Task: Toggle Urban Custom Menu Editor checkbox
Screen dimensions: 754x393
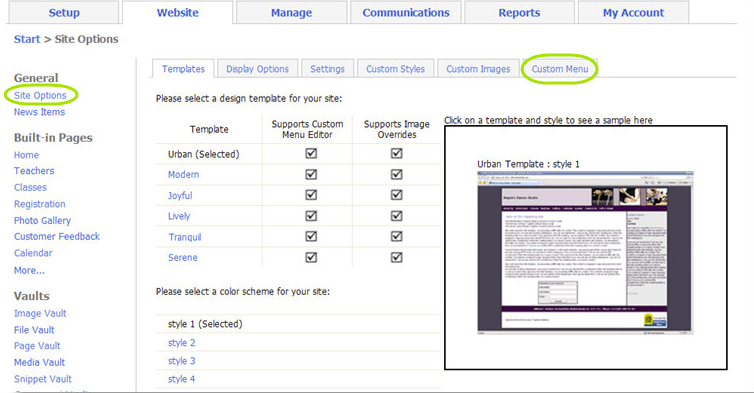Action: point(311,153)
